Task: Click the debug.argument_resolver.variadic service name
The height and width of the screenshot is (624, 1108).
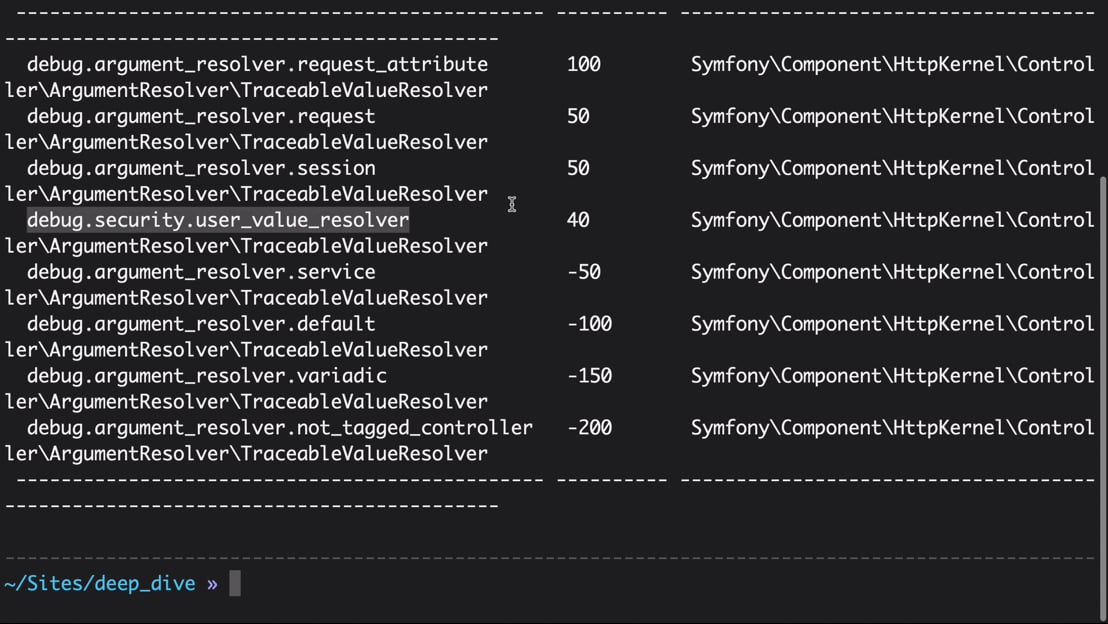Action: pyautogui.click(x=207, y=375)
